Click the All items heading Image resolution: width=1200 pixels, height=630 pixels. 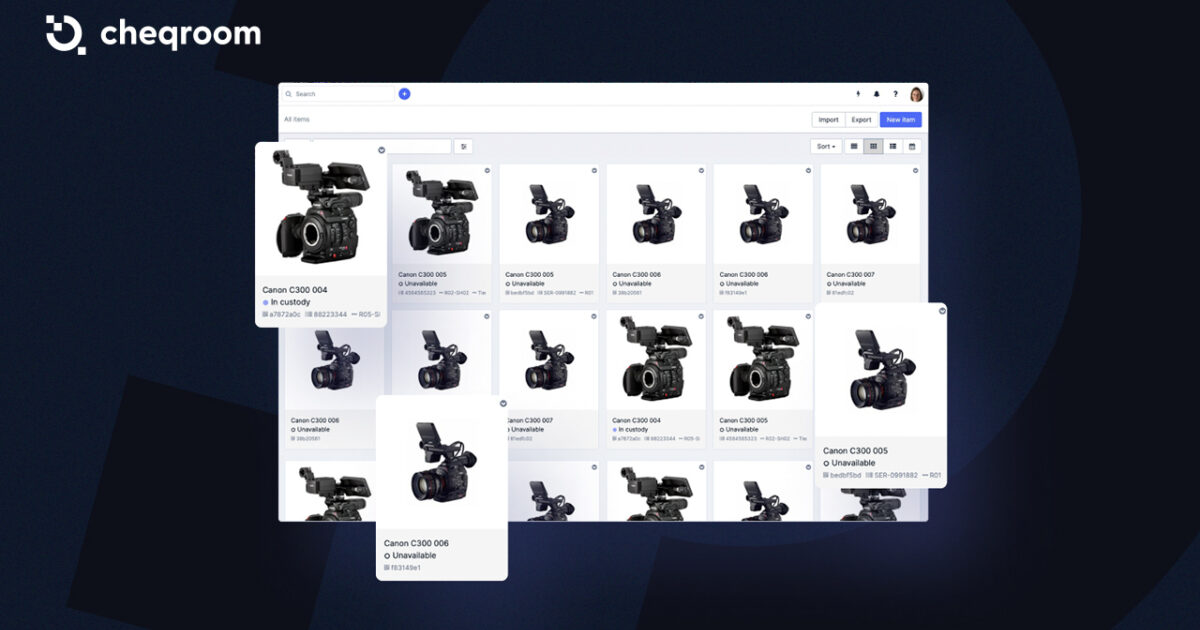pyautogui.click(x=297, y=119)
